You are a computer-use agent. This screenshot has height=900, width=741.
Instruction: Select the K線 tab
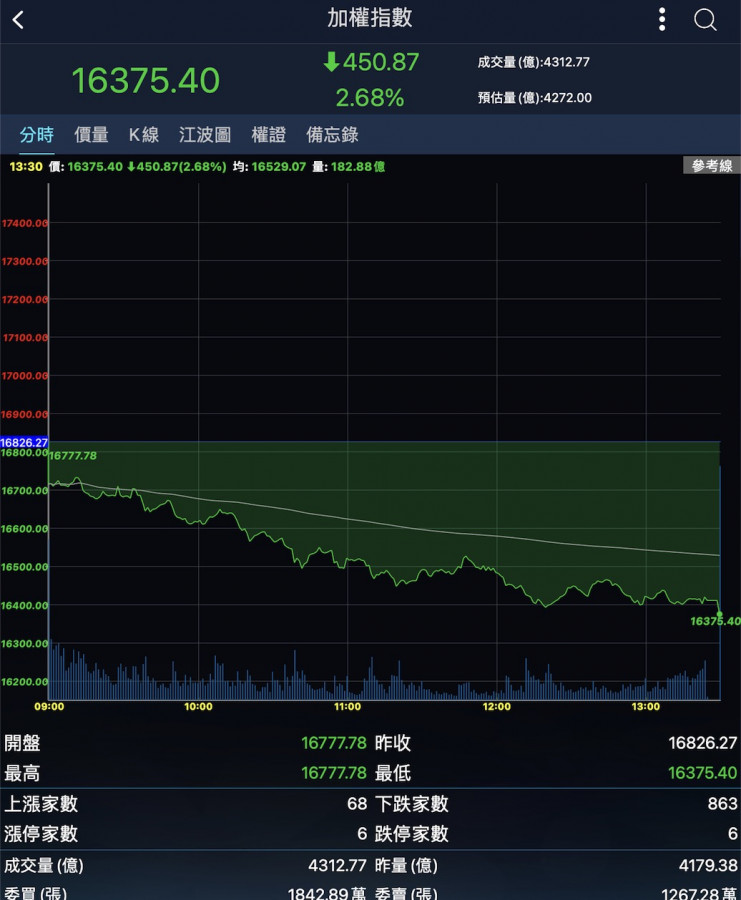[x=144, y=134]
